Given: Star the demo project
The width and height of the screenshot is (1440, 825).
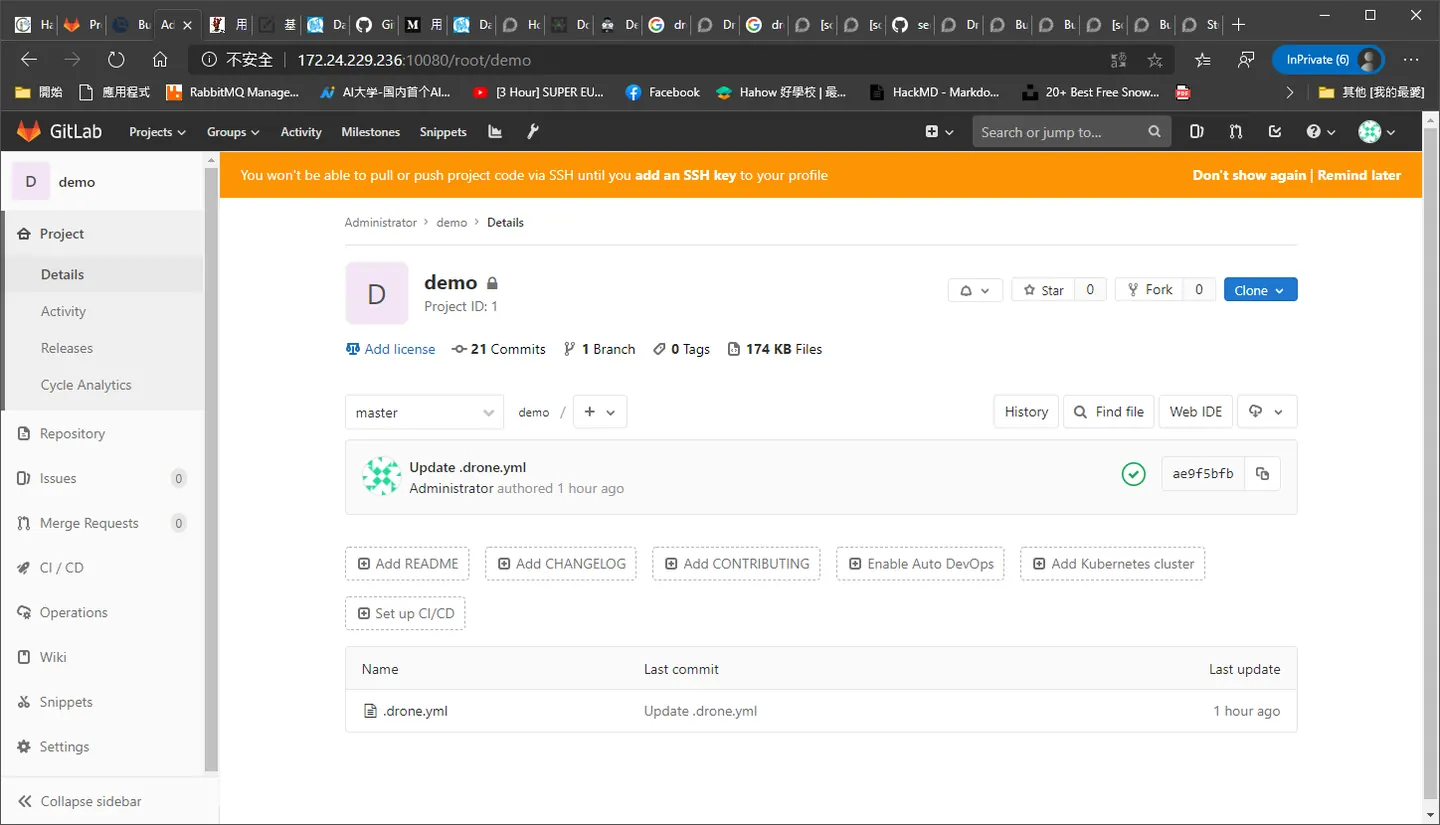Looking at the screenshot, I should click(1043, 290).
